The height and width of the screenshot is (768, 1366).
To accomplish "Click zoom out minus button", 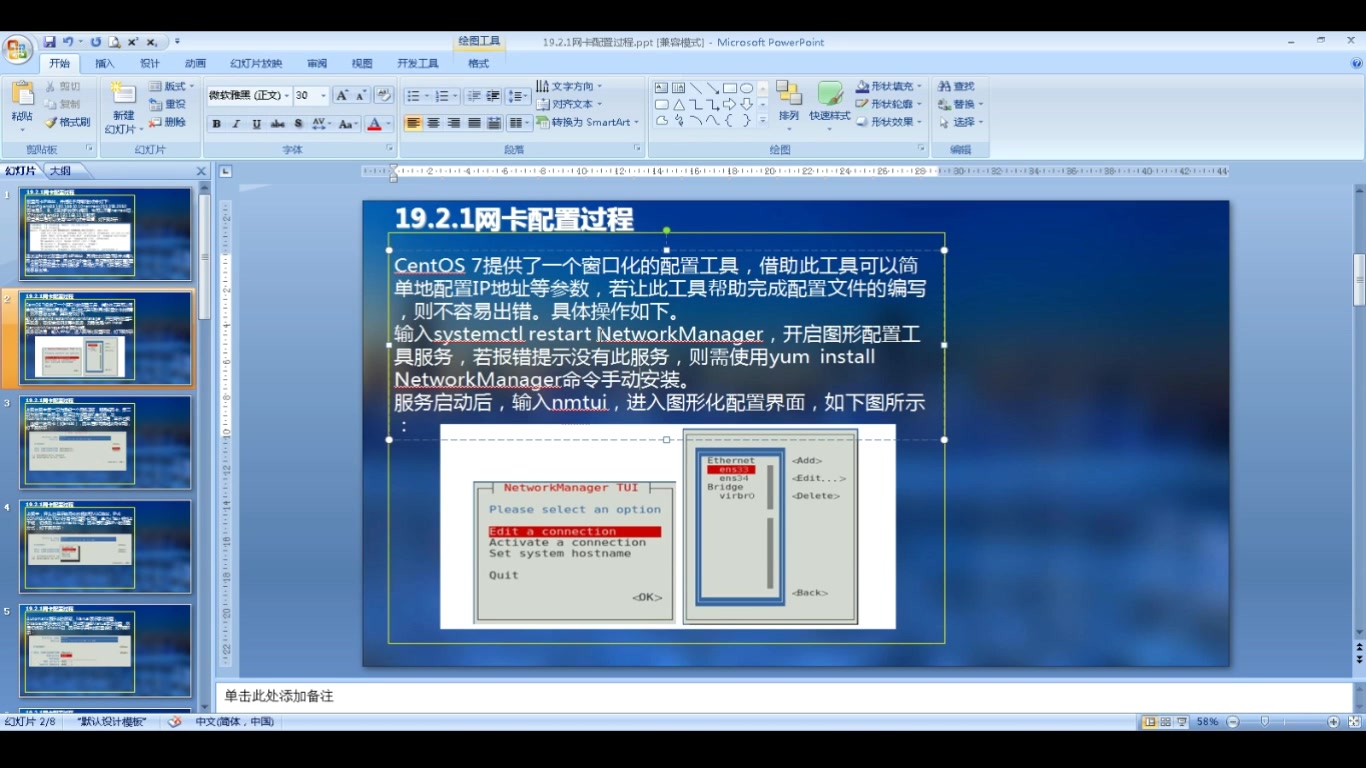I will (1233, 722).
